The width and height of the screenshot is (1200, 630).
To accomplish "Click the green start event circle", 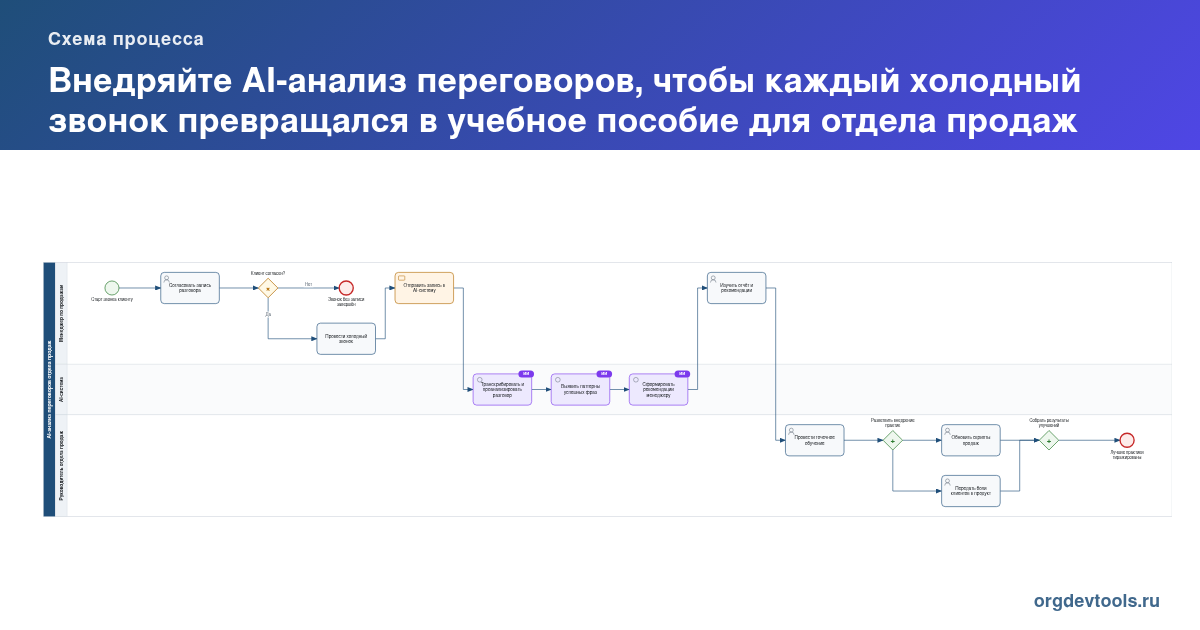I will coord(112,288).
